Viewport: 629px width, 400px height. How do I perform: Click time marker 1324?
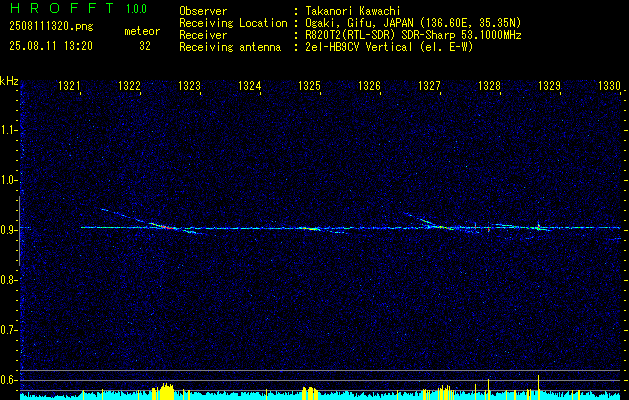pyautogui.click(x=250, y=85)
